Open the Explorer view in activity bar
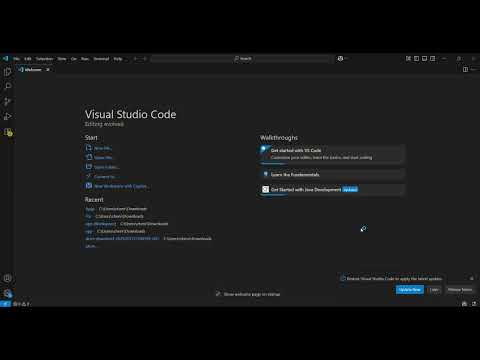 (x=7, y=72)
